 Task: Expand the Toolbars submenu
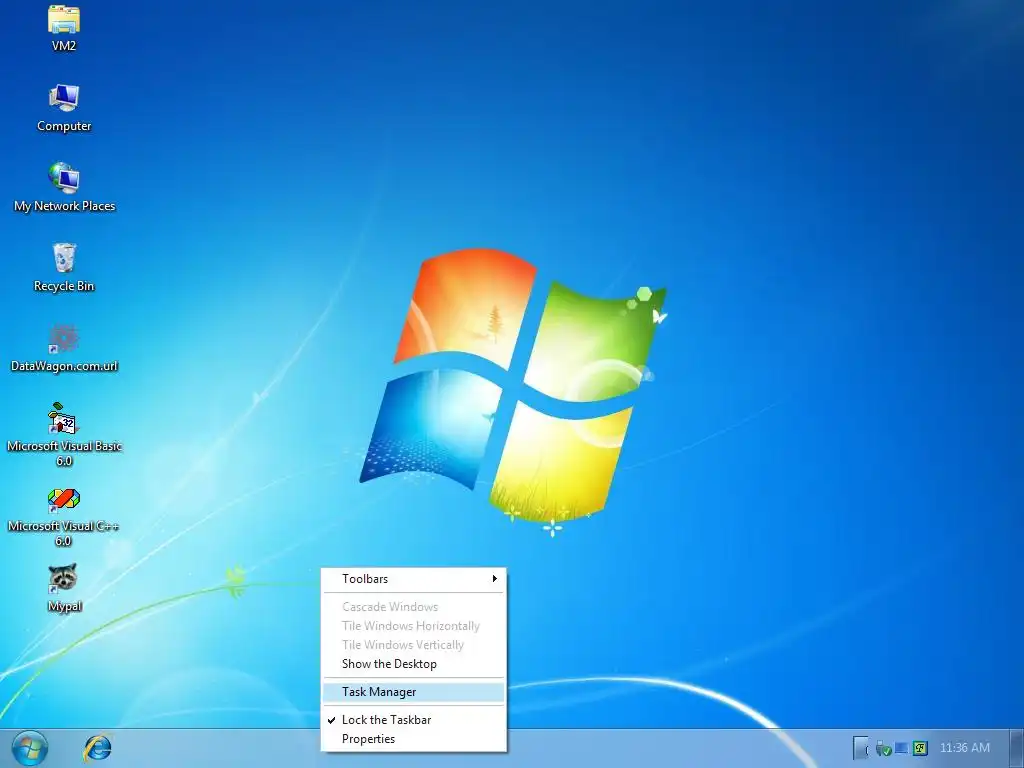(413, 579)
